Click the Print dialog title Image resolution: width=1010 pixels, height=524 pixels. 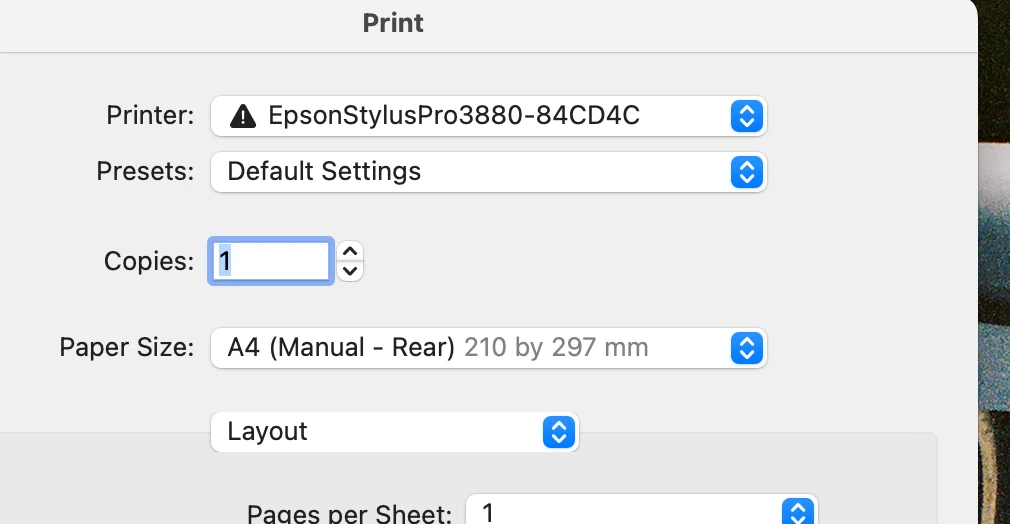pos(393,23)
